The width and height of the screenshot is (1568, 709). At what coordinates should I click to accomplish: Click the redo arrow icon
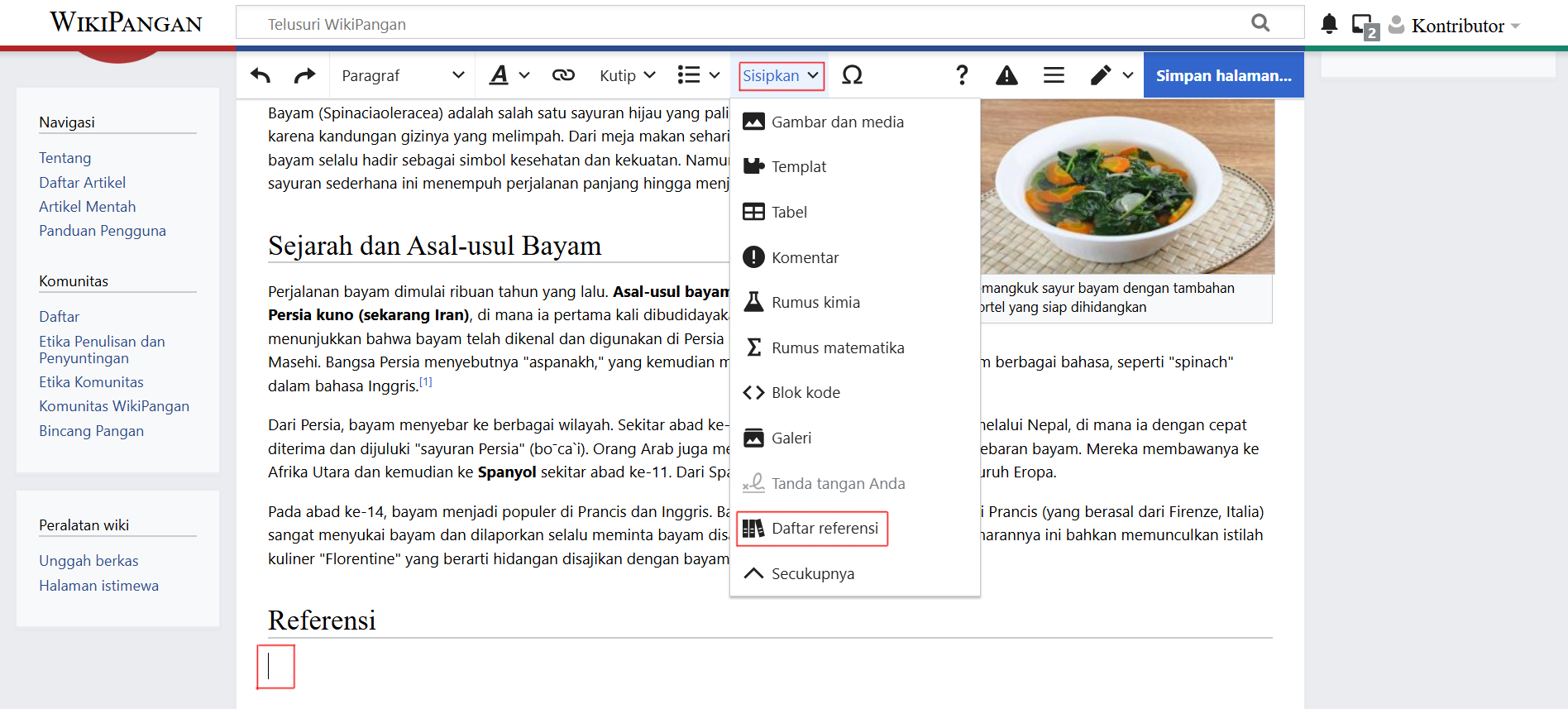[x=304, y=75]
